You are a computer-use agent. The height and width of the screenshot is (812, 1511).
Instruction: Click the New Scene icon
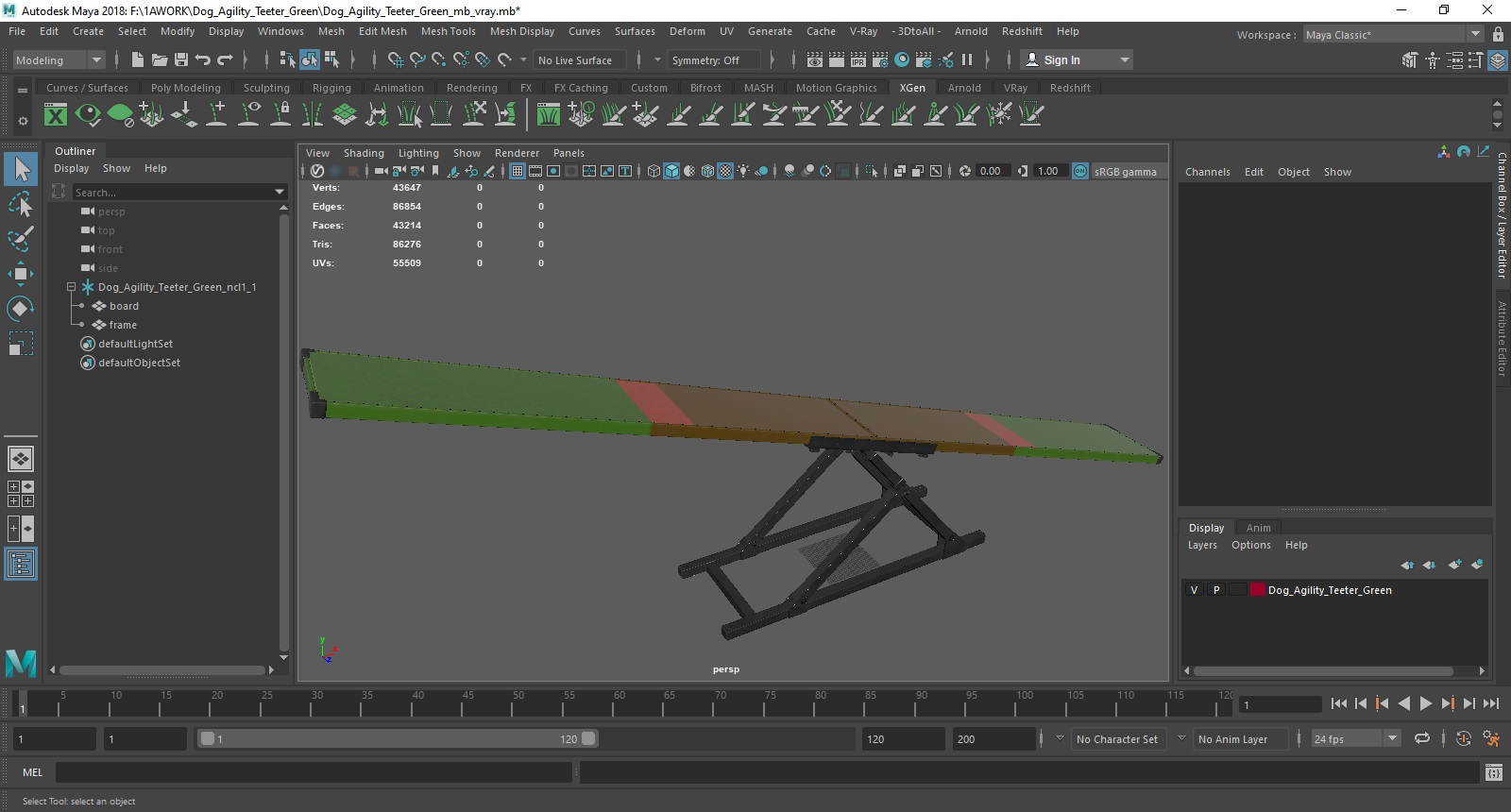(138, 59)
